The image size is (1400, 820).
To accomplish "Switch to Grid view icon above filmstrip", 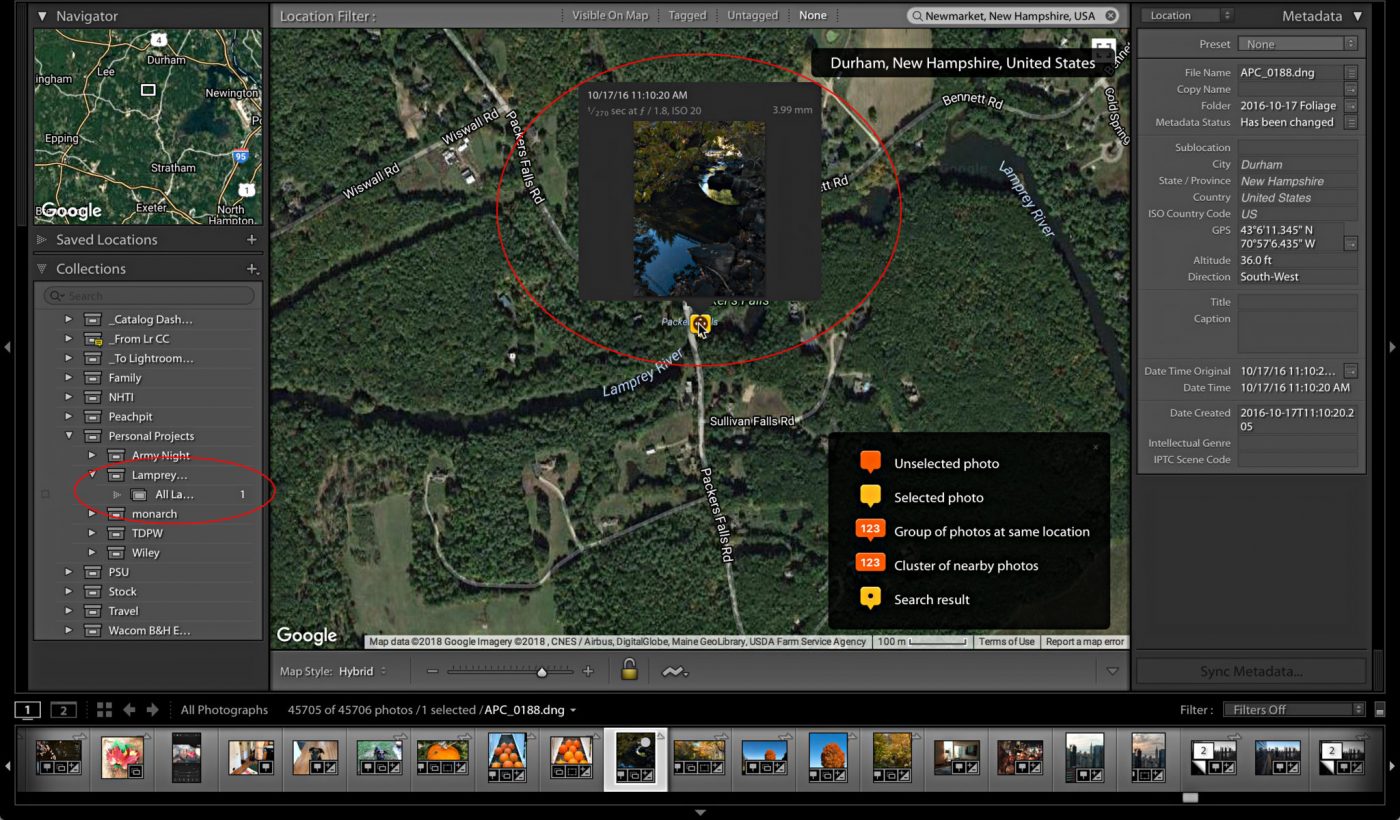I will click(x=104, y=710).
